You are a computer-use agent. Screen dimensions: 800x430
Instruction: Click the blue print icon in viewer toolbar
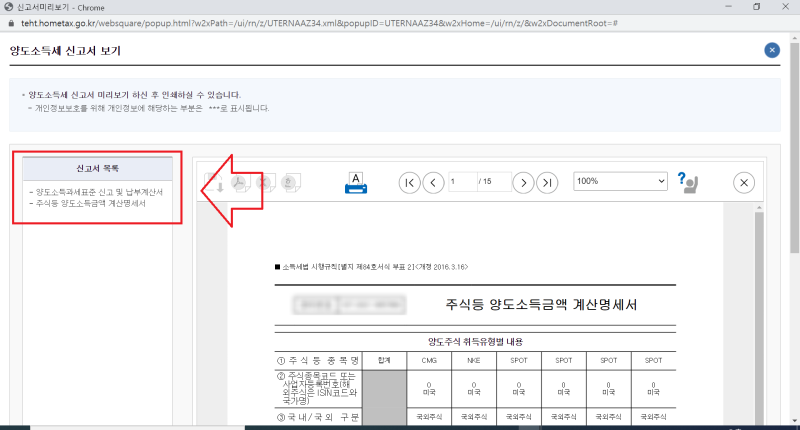point(356,183)
